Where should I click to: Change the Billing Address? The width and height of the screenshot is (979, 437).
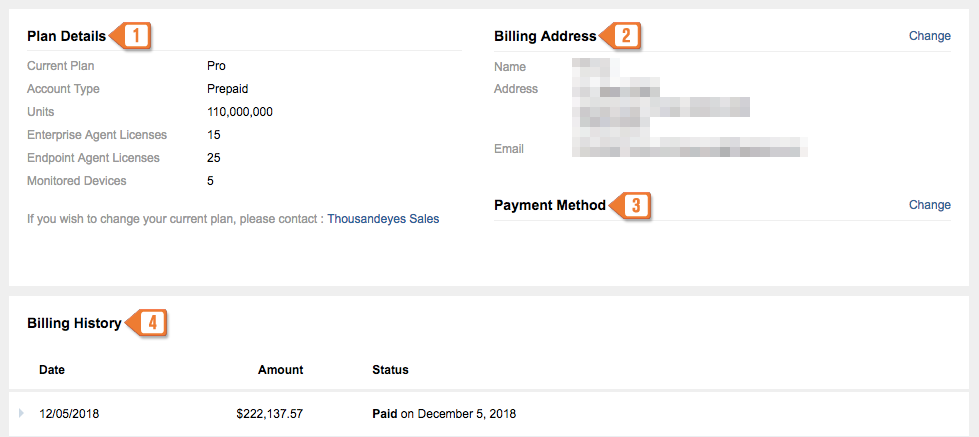click(x=930, y=36)
